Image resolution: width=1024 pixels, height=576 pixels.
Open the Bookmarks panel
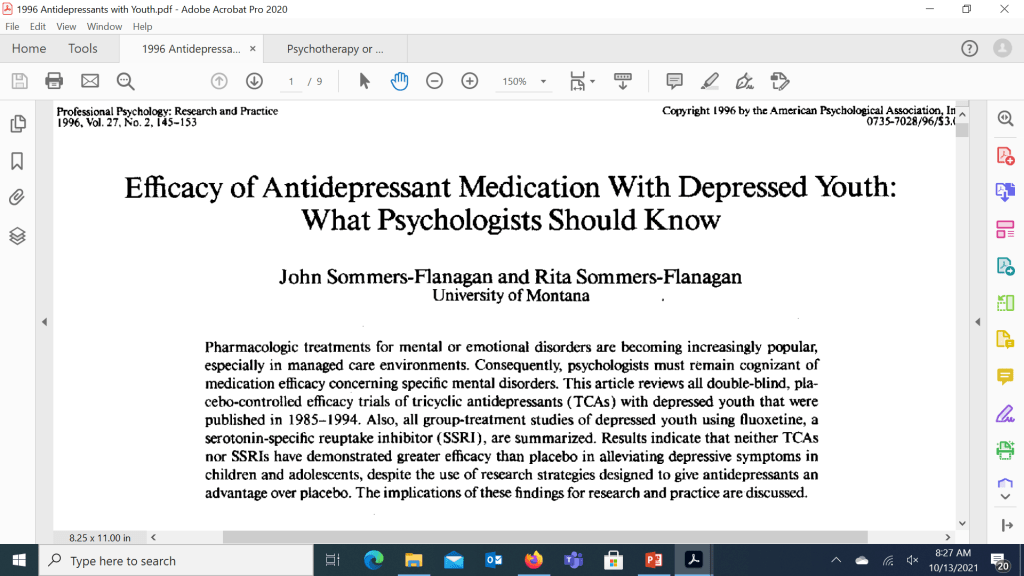coord(17,161)
